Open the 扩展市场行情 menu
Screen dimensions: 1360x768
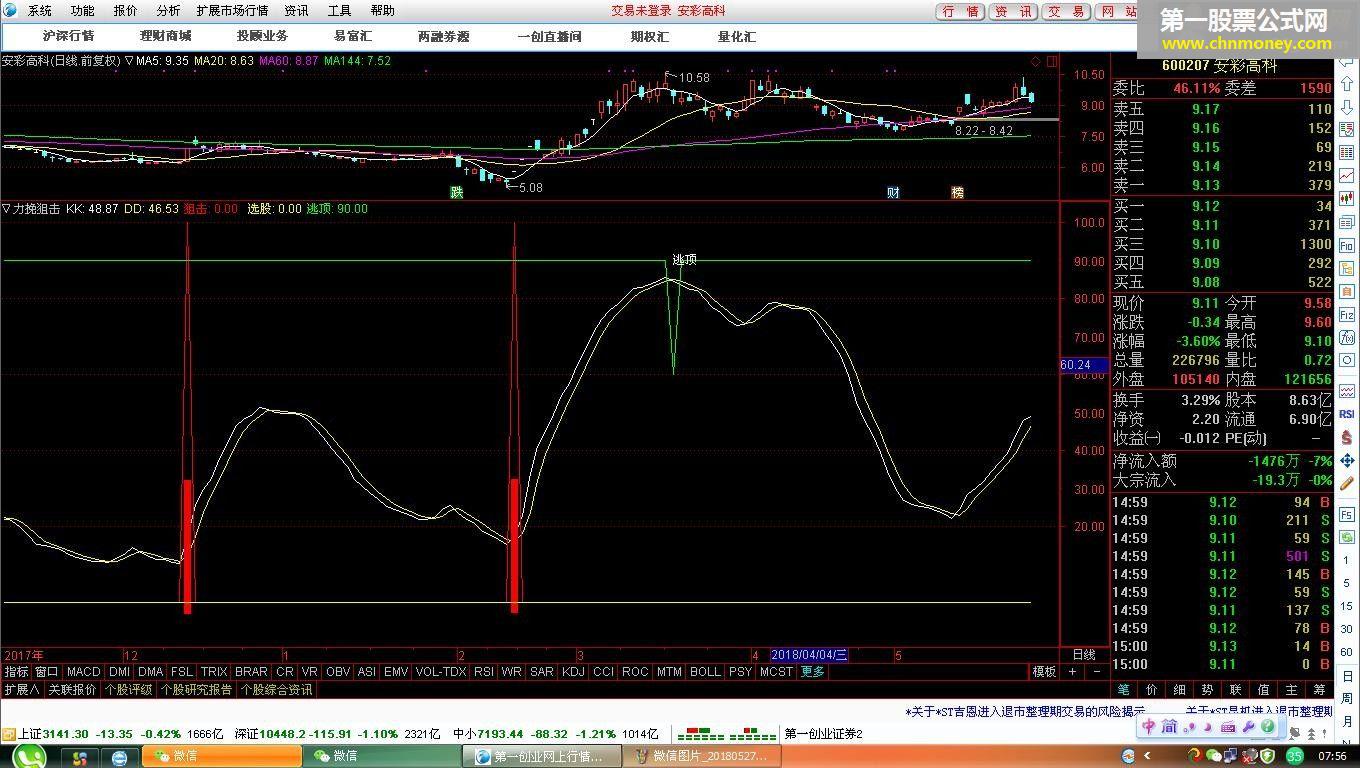click(232, 11)
